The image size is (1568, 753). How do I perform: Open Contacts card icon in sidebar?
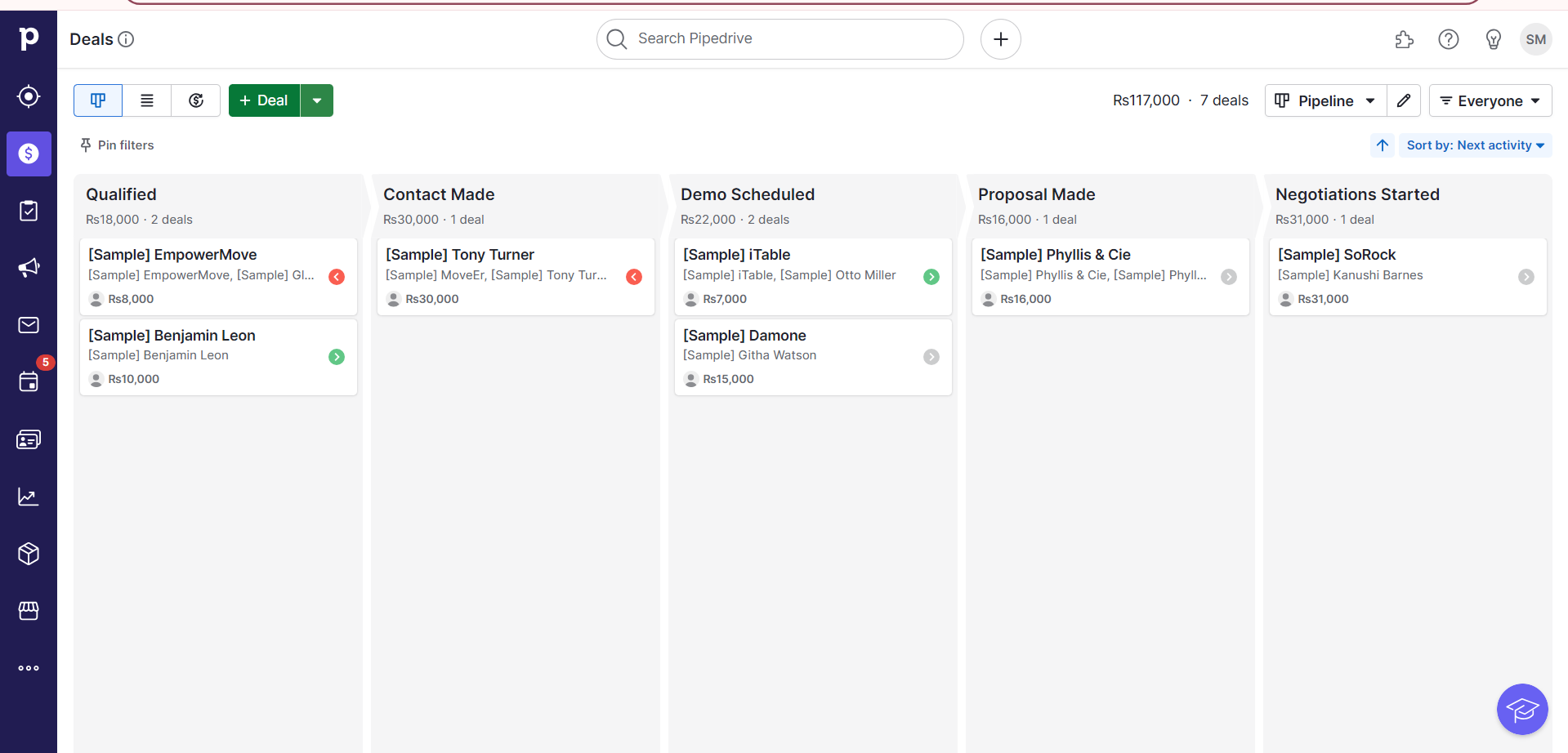(x=29, y=439)
